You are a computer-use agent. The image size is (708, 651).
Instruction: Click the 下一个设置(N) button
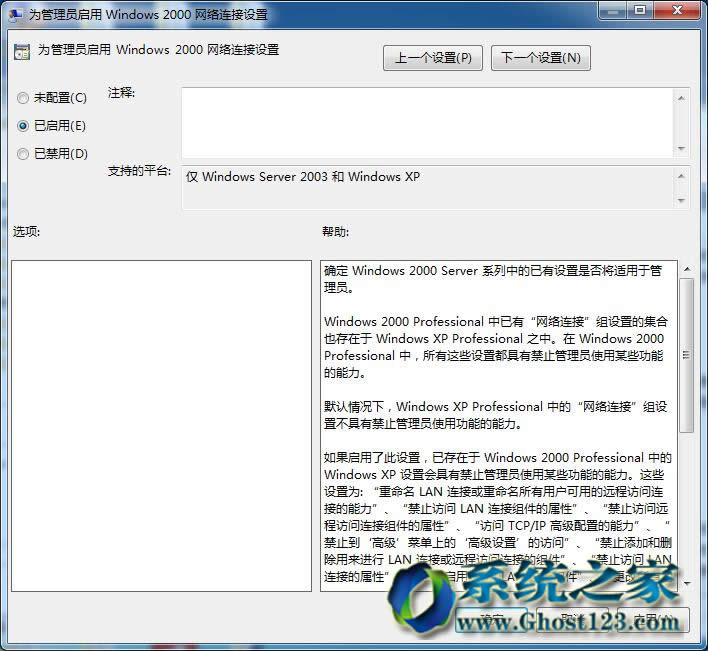point(540,58)
